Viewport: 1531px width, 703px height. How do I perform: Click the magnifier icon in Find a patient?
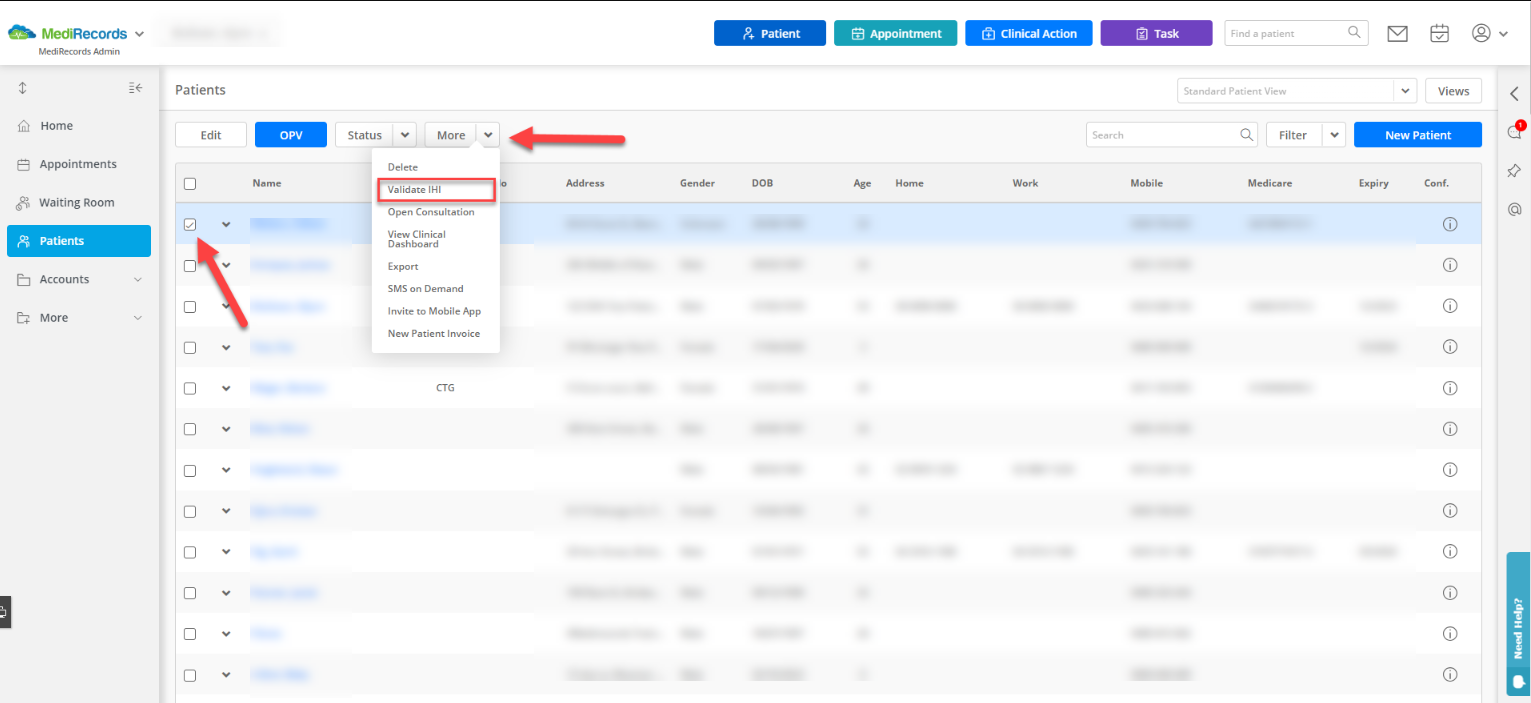point(1355,33)
